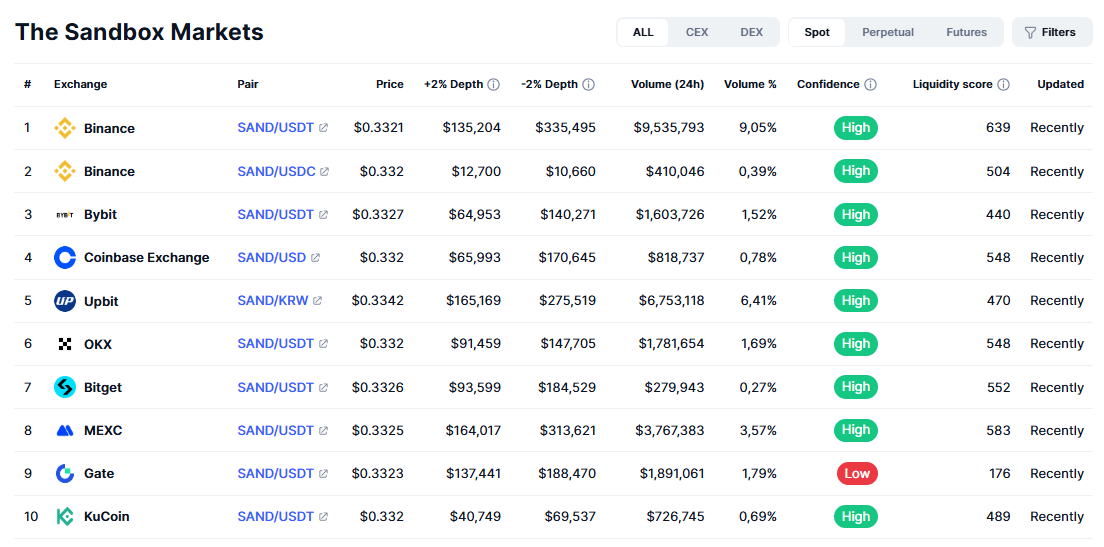
Task: Click the Gate exchange name
Action: 99,474
